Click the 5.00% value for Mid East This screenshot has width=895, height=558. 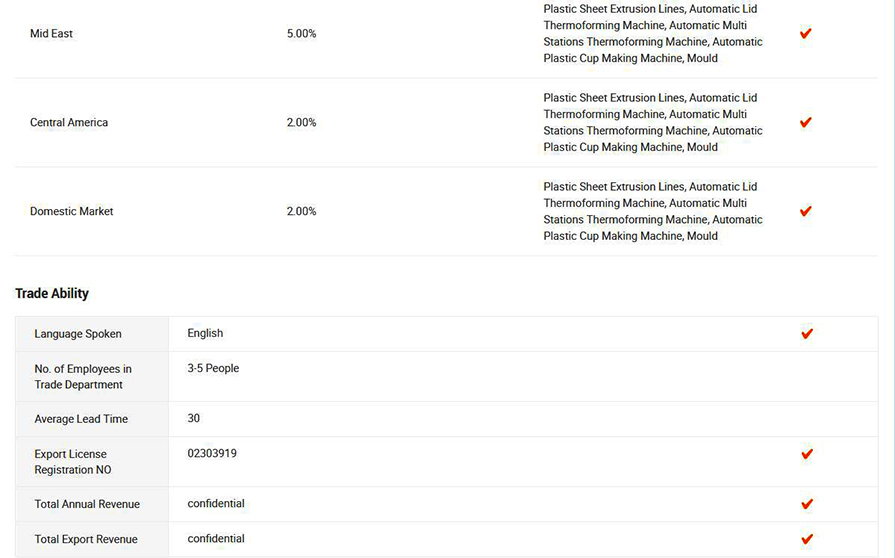click(x=301, y=34)
